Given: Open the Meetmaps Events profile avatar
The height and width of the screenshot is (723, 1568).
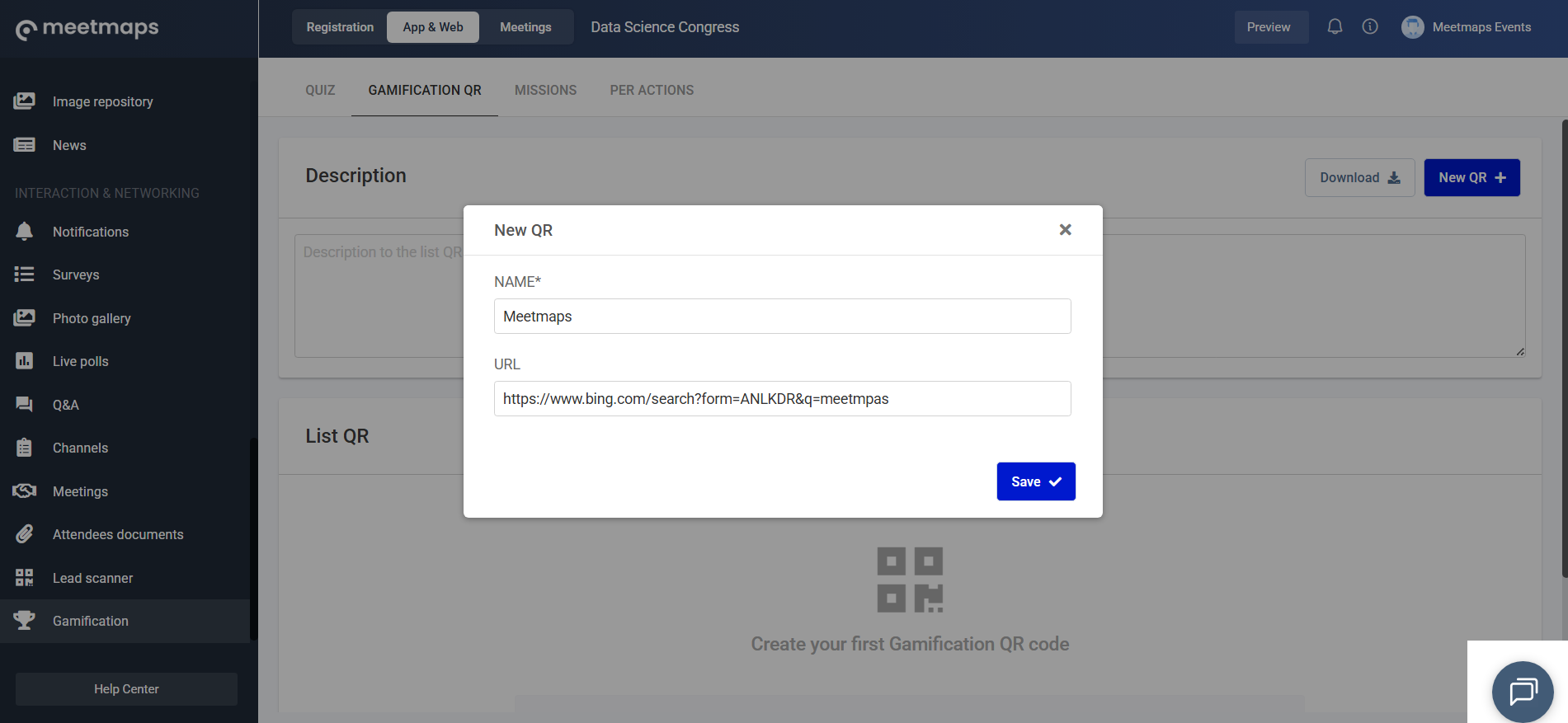Looking at the screenshot, I should click(x=1412, y=27).
